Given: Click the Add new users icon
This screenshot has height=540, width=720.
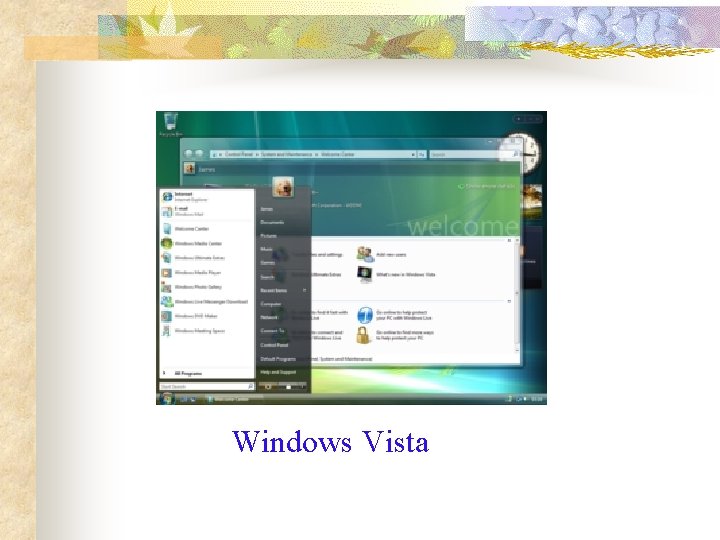Looking at the screenshot, I should coord(365,254).
